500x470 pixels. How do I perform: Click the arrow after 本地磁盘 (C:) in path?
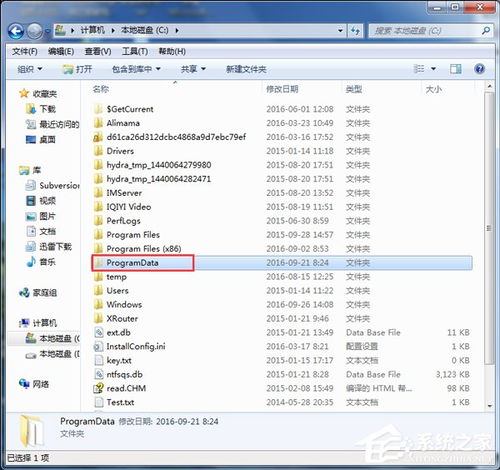(177, 31)
